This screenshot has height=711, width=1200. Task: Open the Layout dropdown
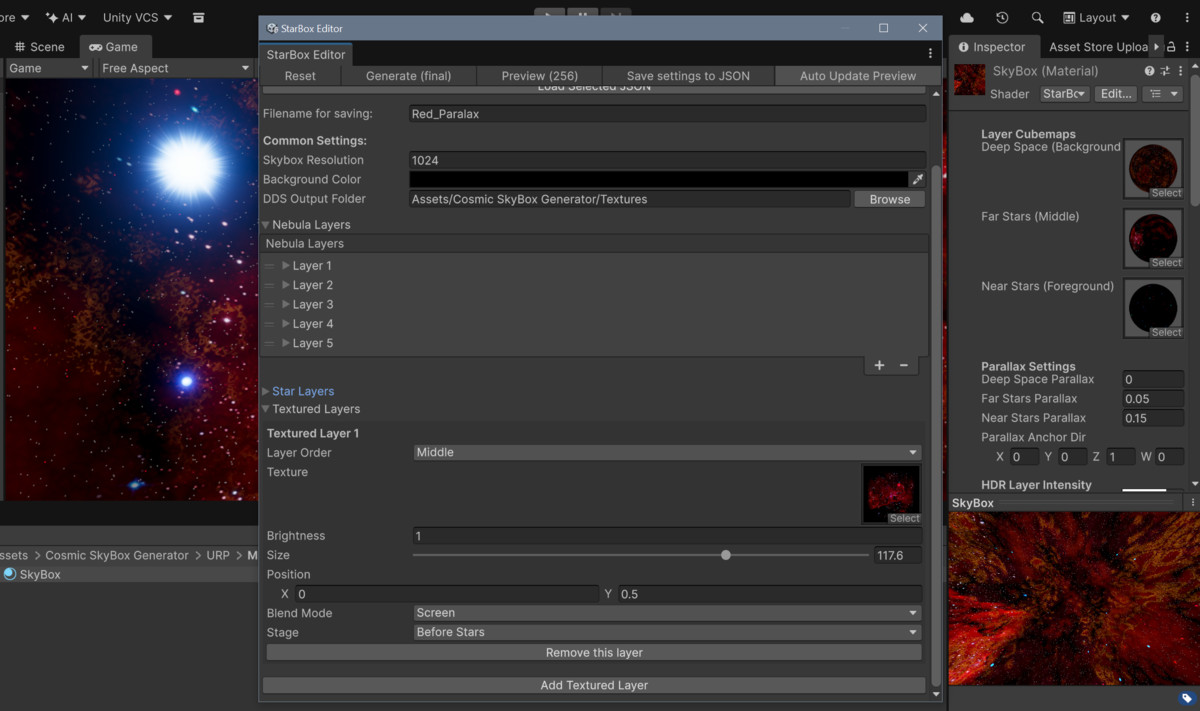coord(1096,18)
